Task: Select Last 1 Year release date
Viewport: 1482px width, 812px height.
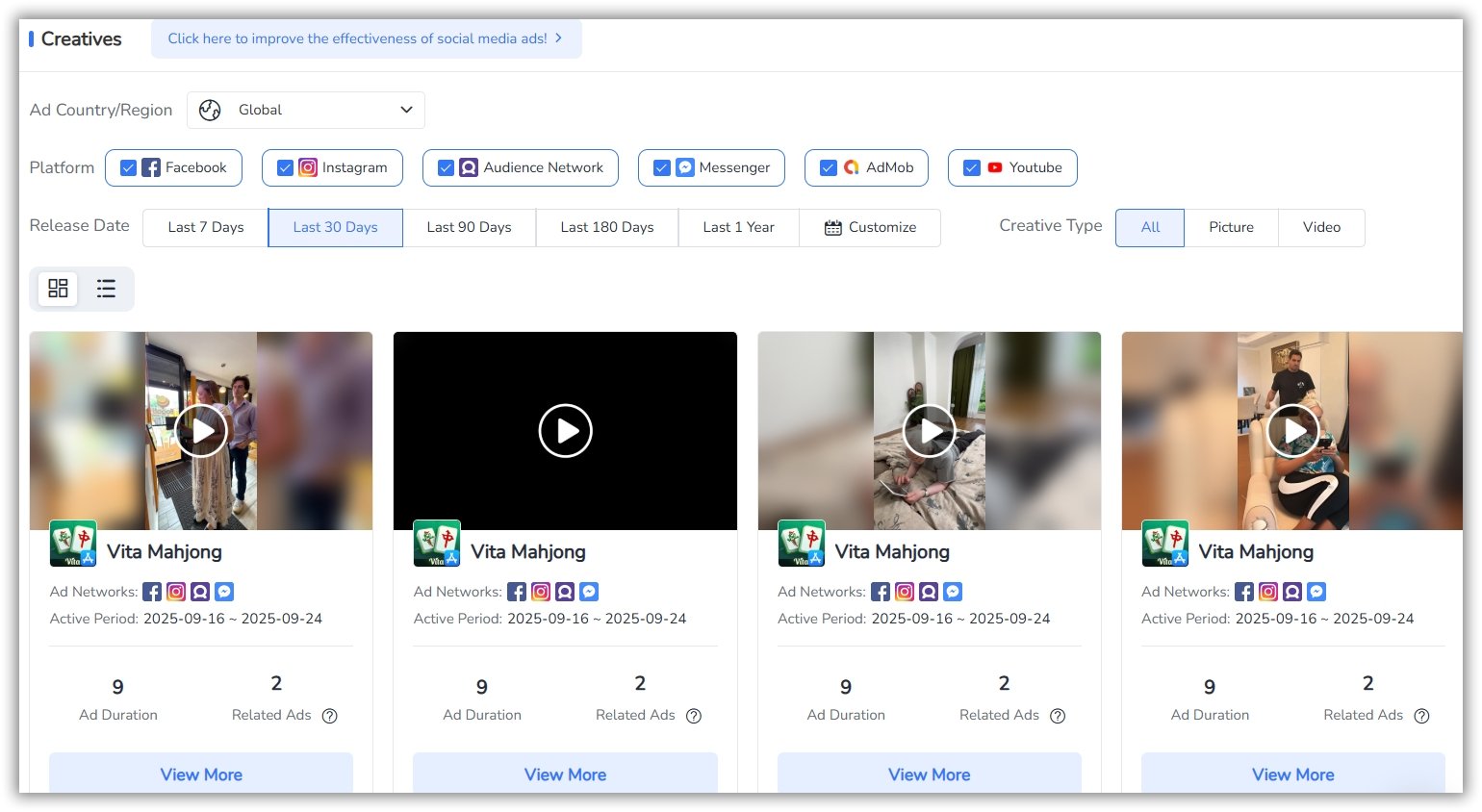Action: tap(738, 227)
